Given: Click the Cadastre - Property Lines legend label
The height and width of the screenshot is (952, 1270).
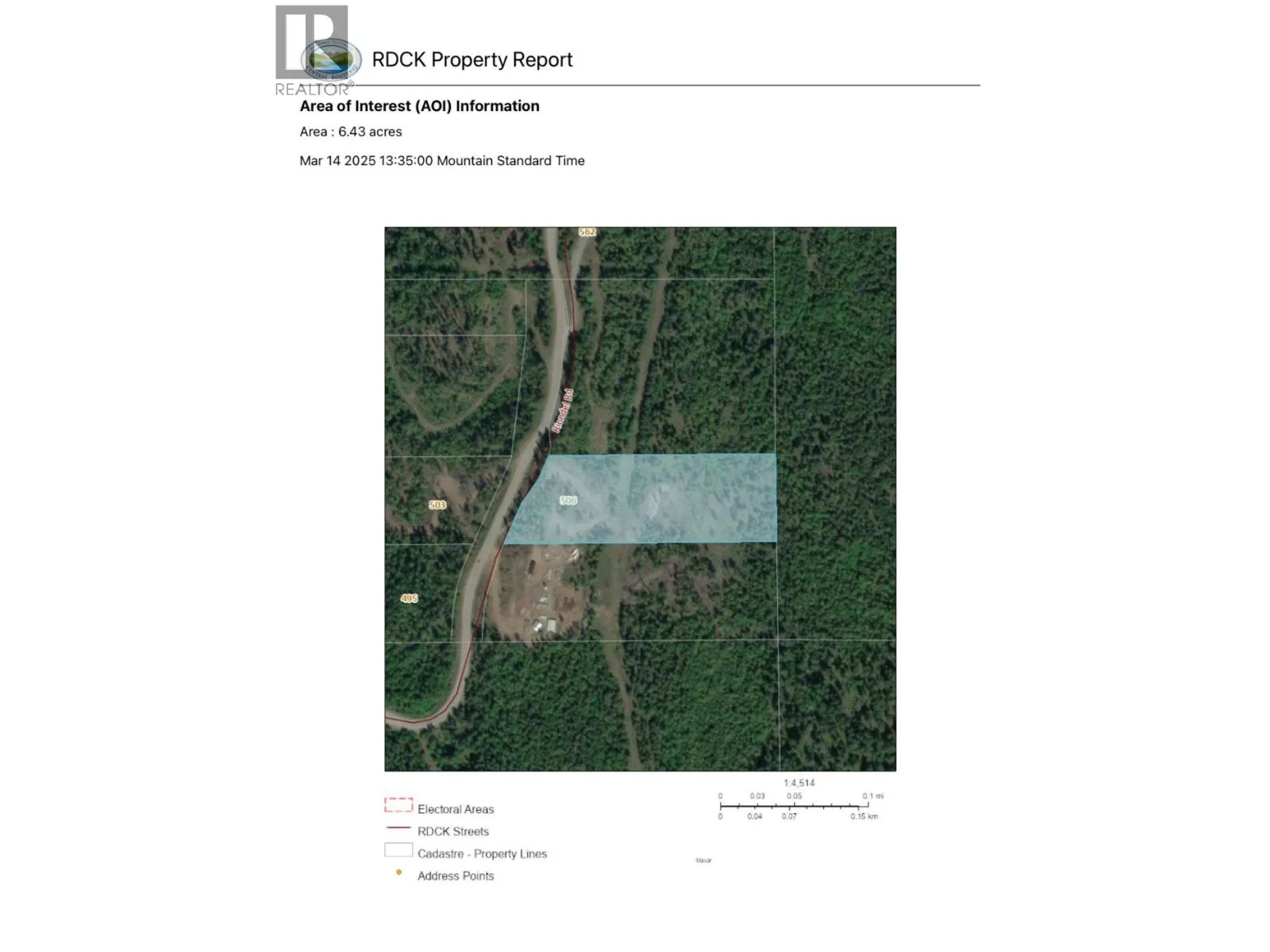Looking at the screenshot, I should pyautogui.click(x=482, y=854).
